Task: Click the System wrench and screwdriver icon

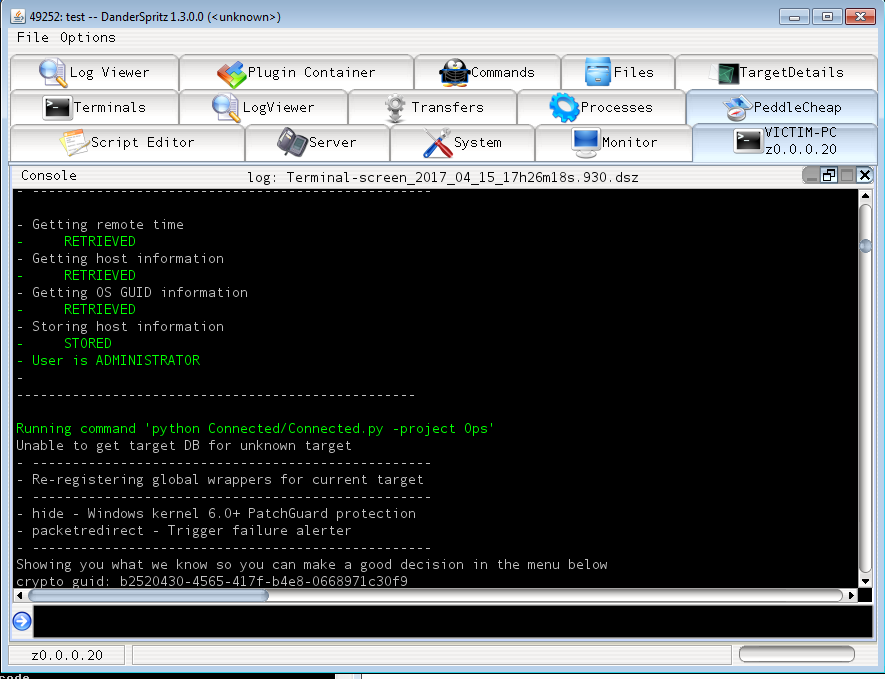Action: [437, 143]
